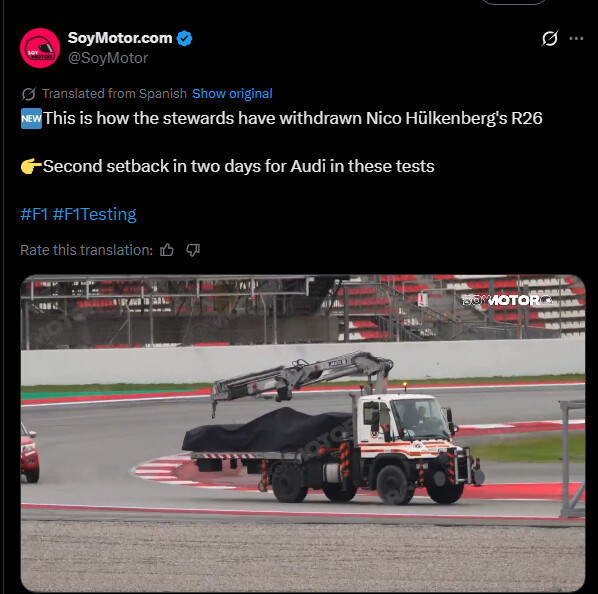Click the blue verified badge
Screen dimensions: 598x594
click(x=185, y=39)
